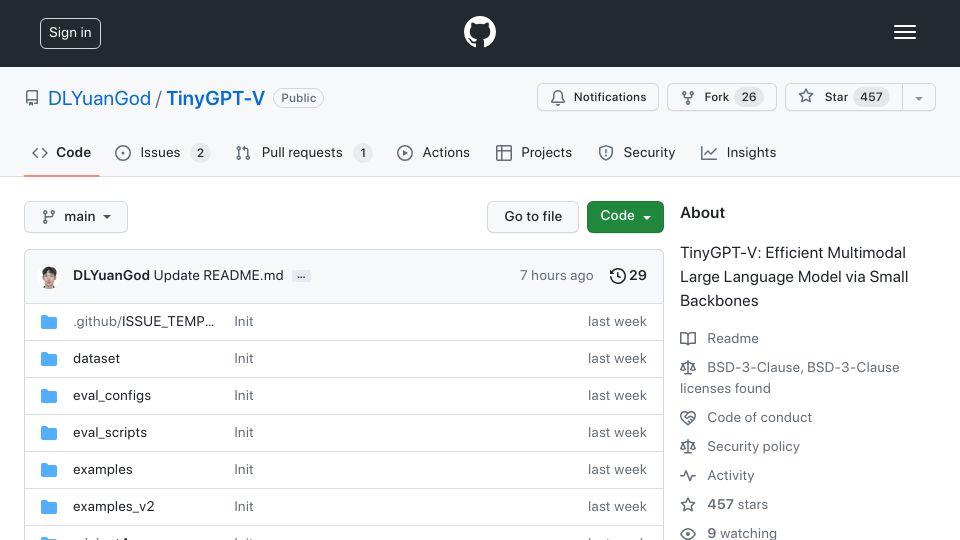The width and height of the screenshot is (960, 540).
Task: View the 29 commits history
Action: click(628, 276)
